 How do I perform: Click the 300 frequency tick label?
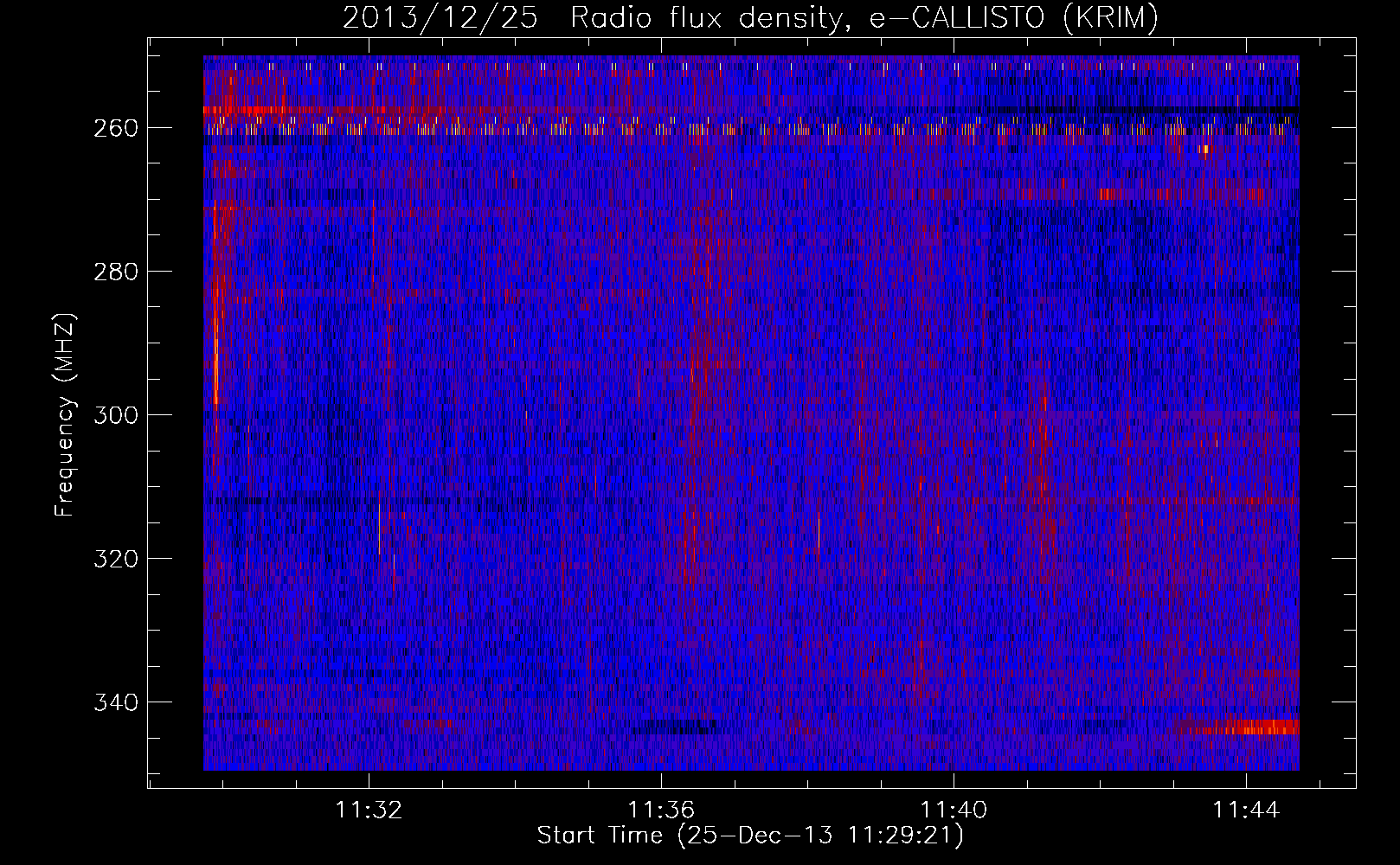click(115, 415)
